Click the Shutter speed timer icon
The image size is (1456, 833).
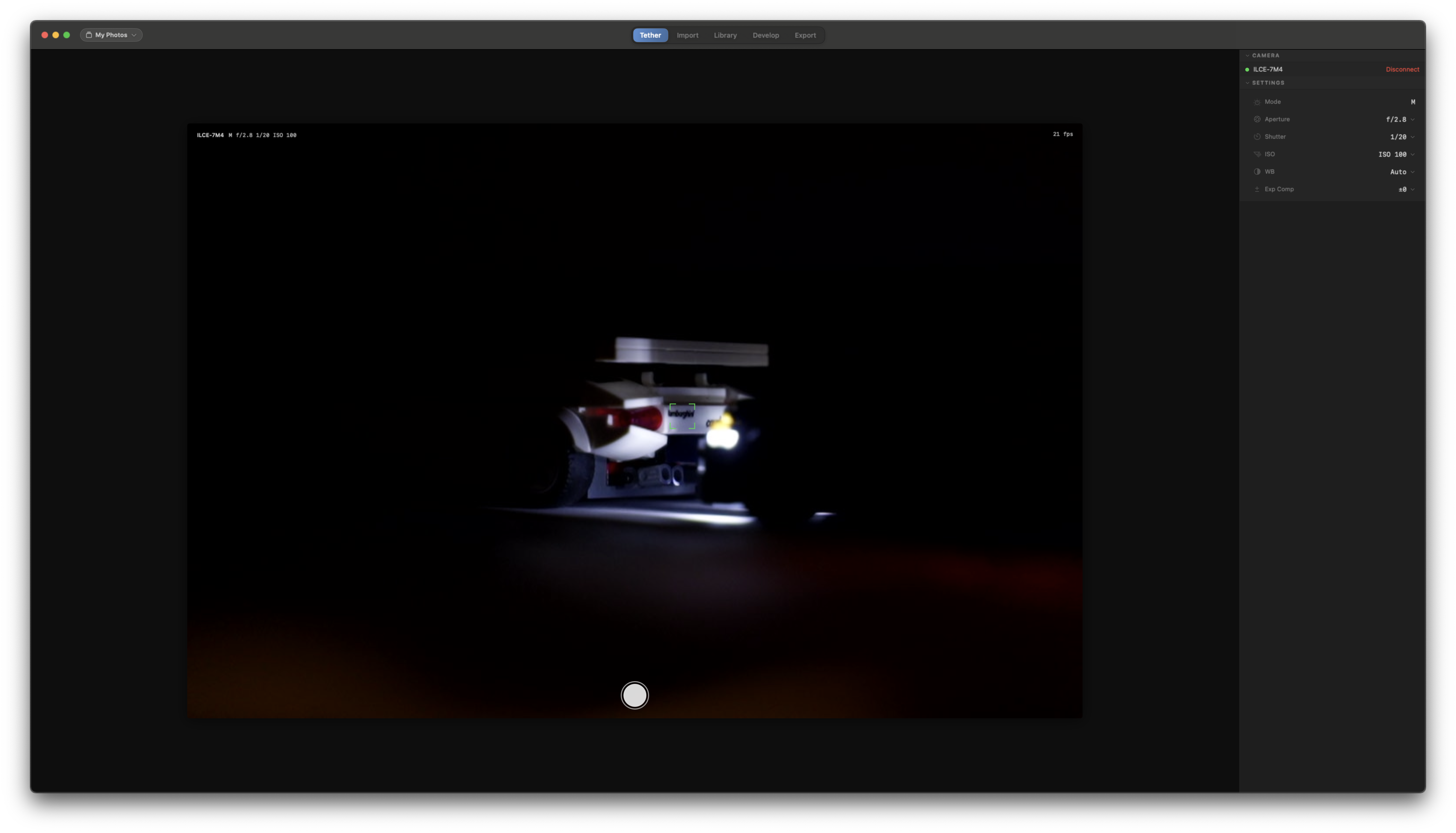pyautogui.click(x=1256, y=137)
